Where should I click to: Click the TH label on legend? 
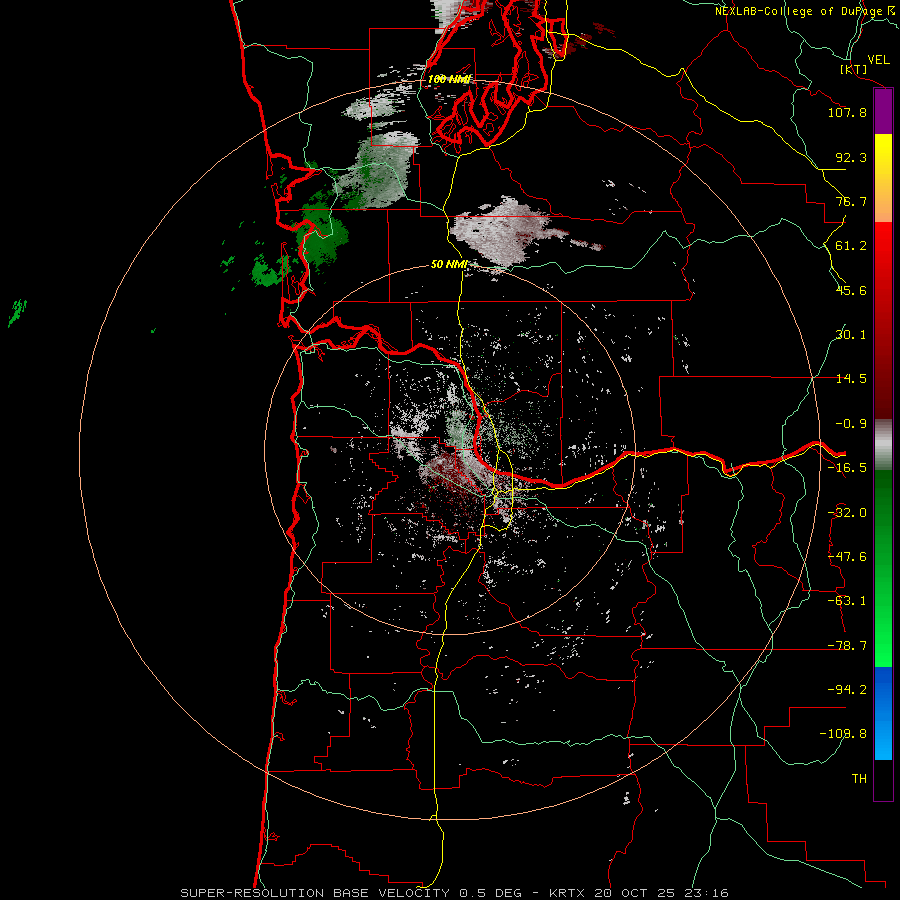tap(859, 779)
